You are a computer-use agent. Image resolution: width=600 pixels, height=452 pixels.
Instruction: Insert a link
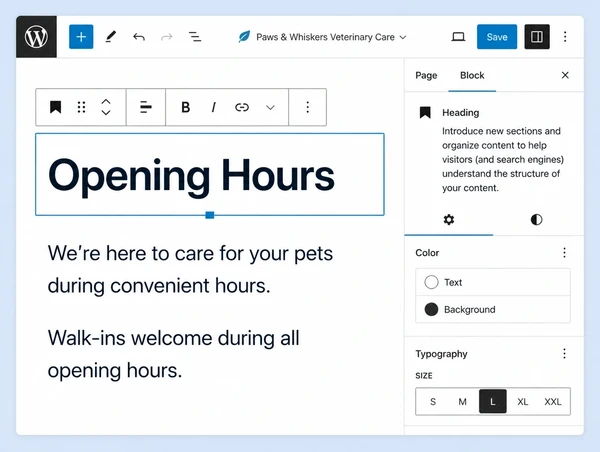point(242,107)
